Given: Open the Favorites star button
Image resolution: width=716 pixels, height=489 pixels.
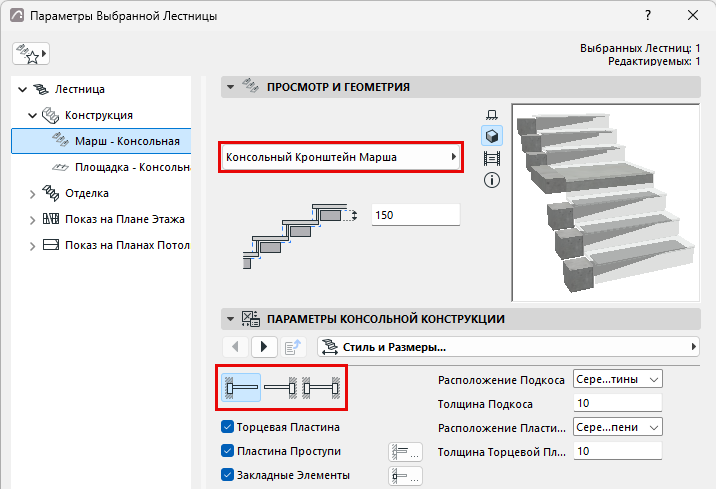Looking at the screenshot, I should pos(31,54).
